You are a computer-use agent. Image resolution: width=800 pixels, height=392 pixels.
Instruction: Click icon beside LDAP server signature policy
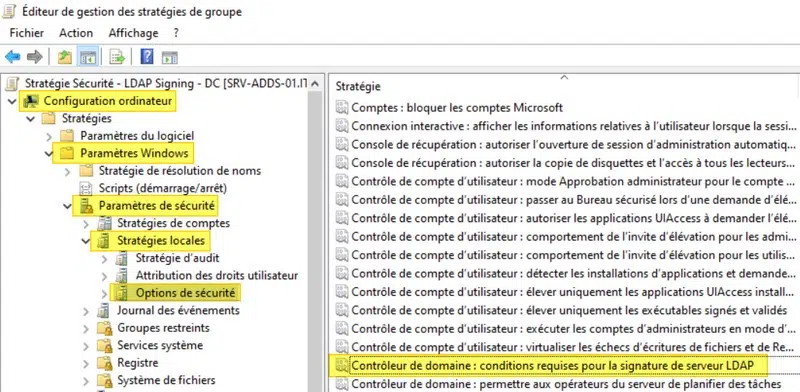pos(342,365)
